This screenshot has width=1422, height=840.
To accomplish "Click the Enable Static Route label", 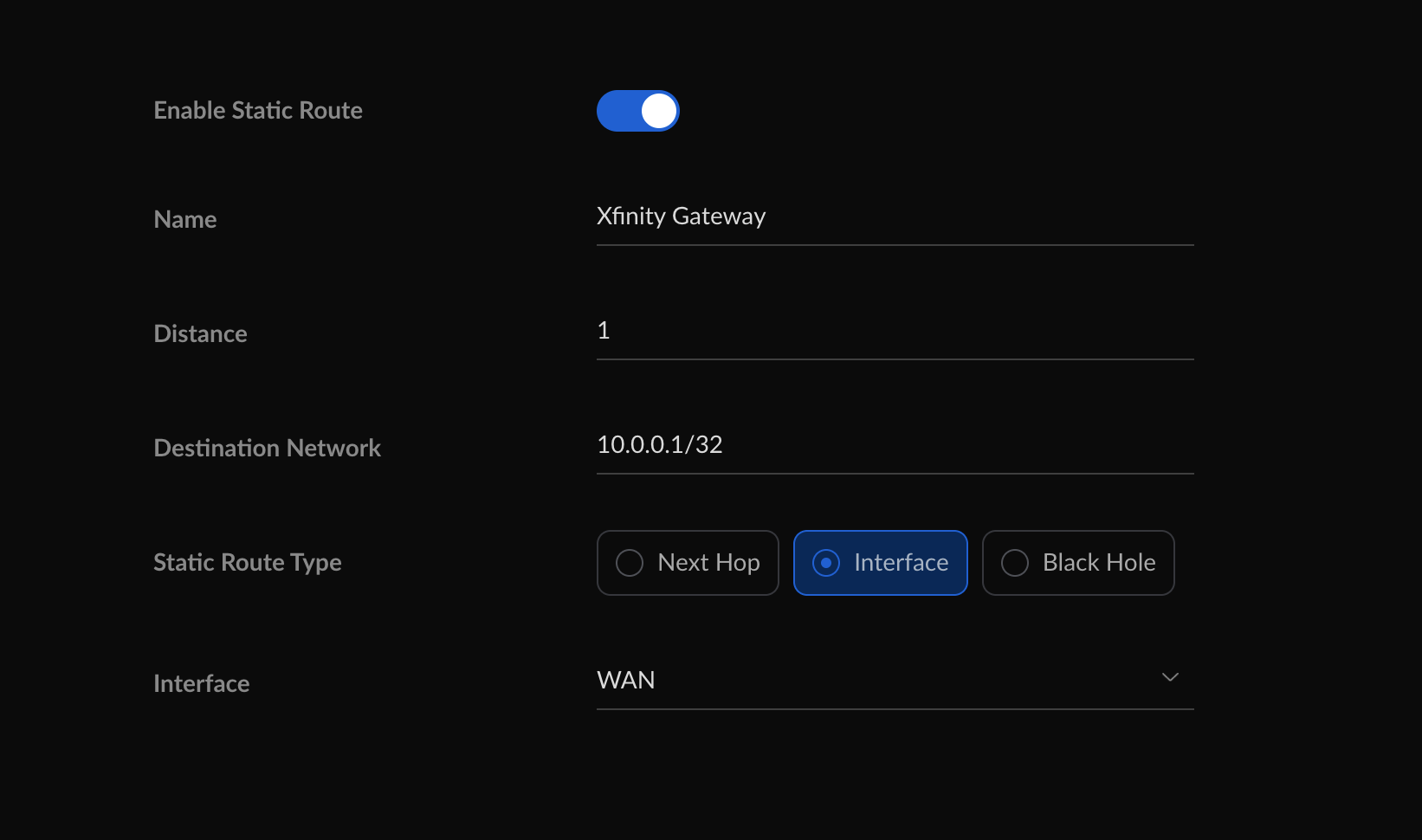I will pos(258,111).
